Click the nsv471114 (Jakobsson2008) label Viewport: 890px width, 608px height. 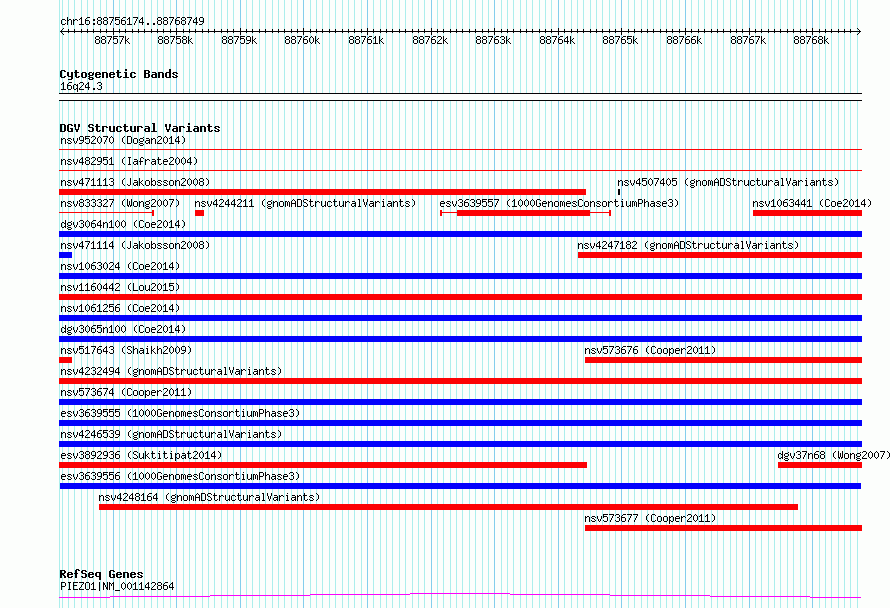[x=135, y=245]
